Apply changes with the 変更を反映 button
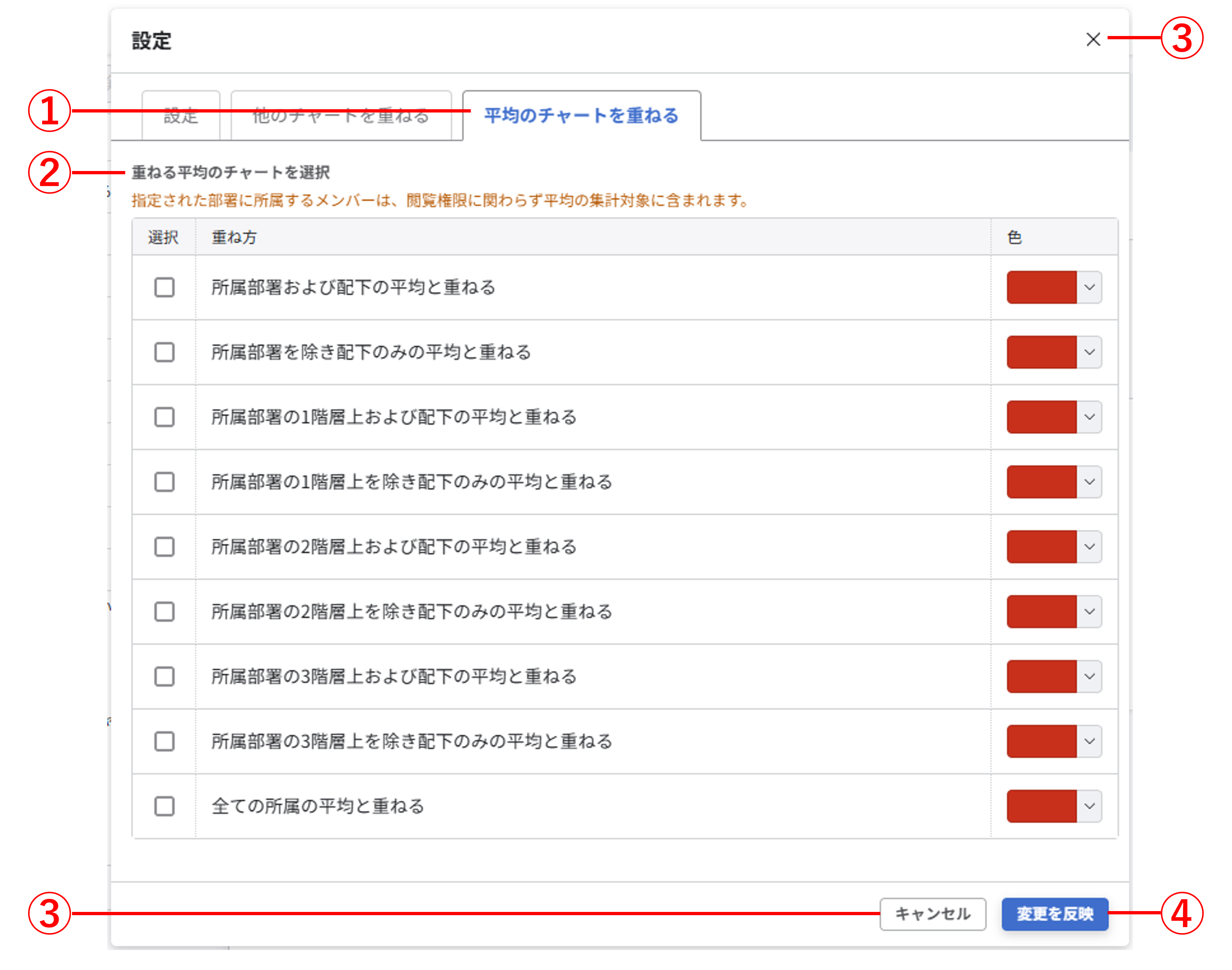The image size is (1232, 970). (x=1054, y=914)
